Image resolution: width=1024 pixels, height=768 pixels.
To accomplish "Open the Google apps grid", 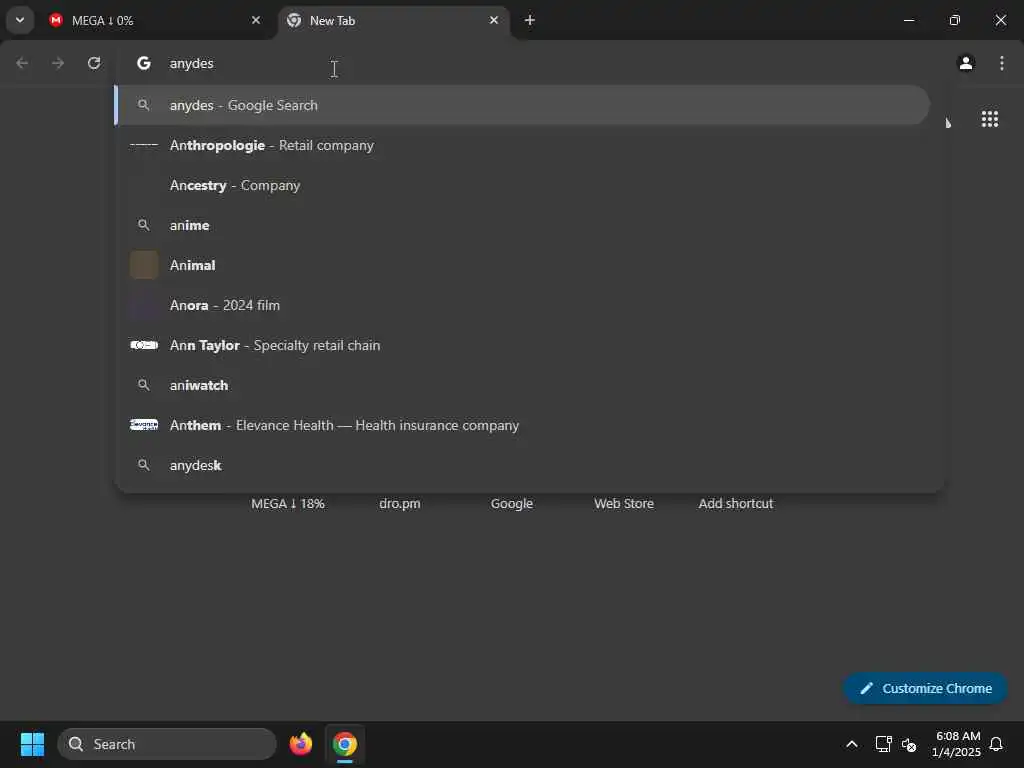I will click(x=989, y=118).
